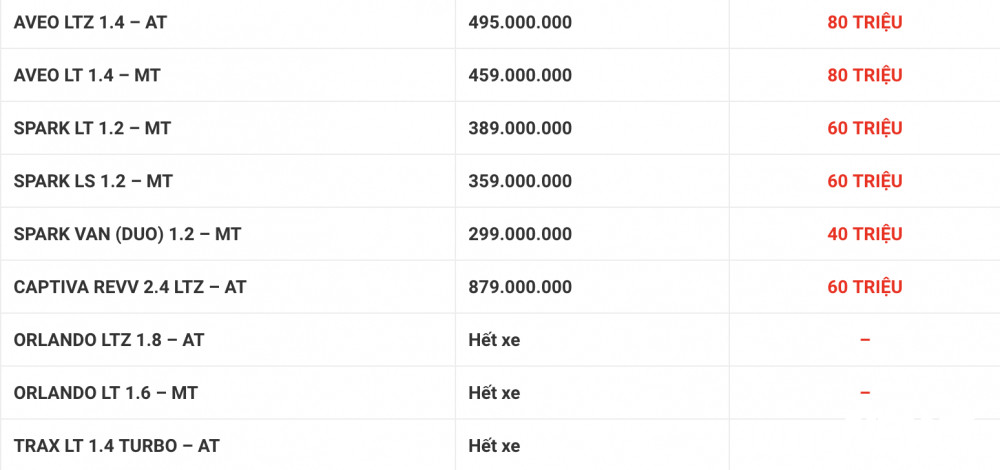Click the 389.000.000 price for SPARK LT
Image resolution: width=1000 pixels, height=470 pixels.
(x=520, y=128)
